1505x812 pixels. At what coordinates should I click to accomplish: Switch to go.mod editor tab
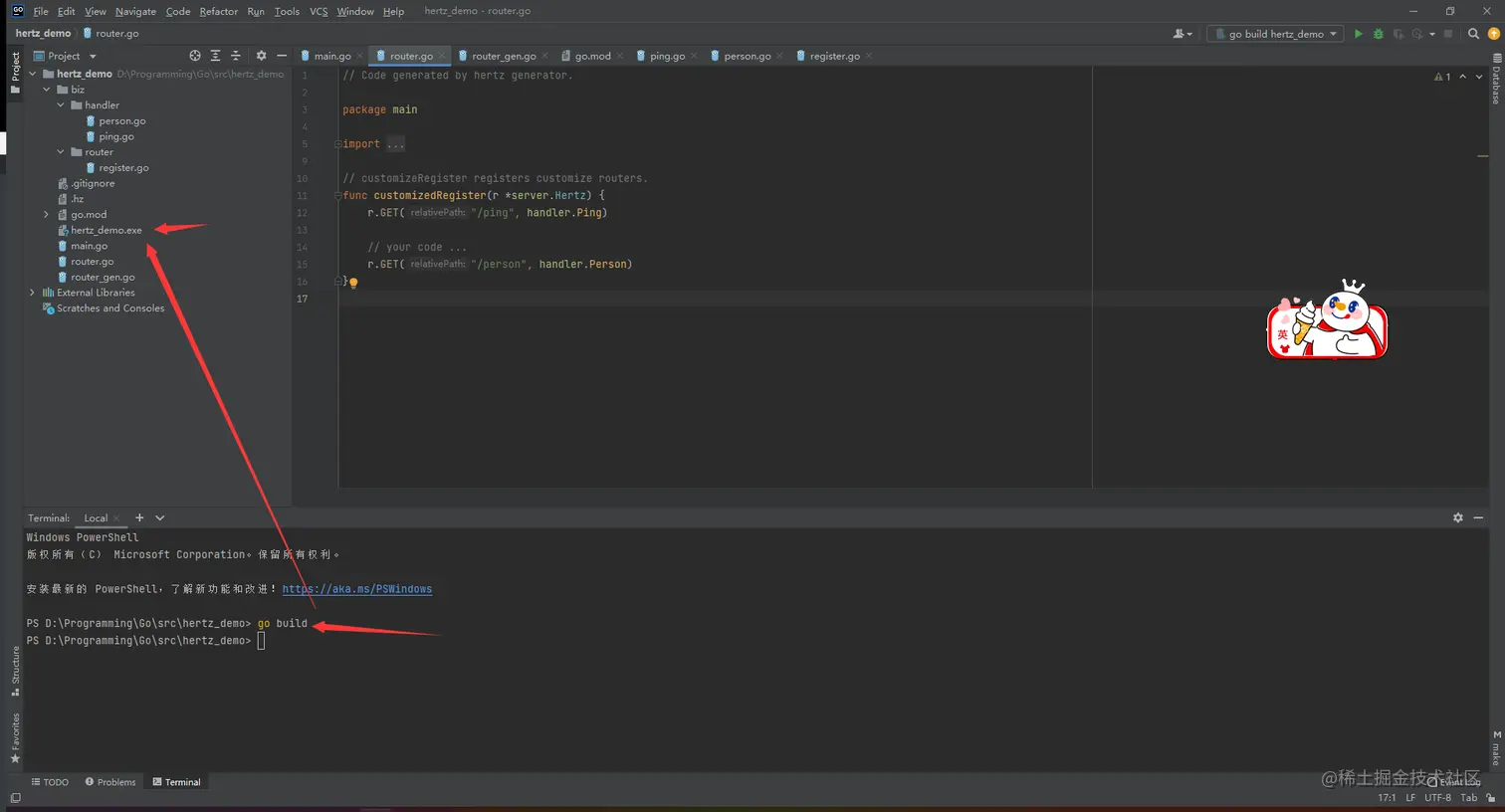pyautogui.click(x=592, y=56)
